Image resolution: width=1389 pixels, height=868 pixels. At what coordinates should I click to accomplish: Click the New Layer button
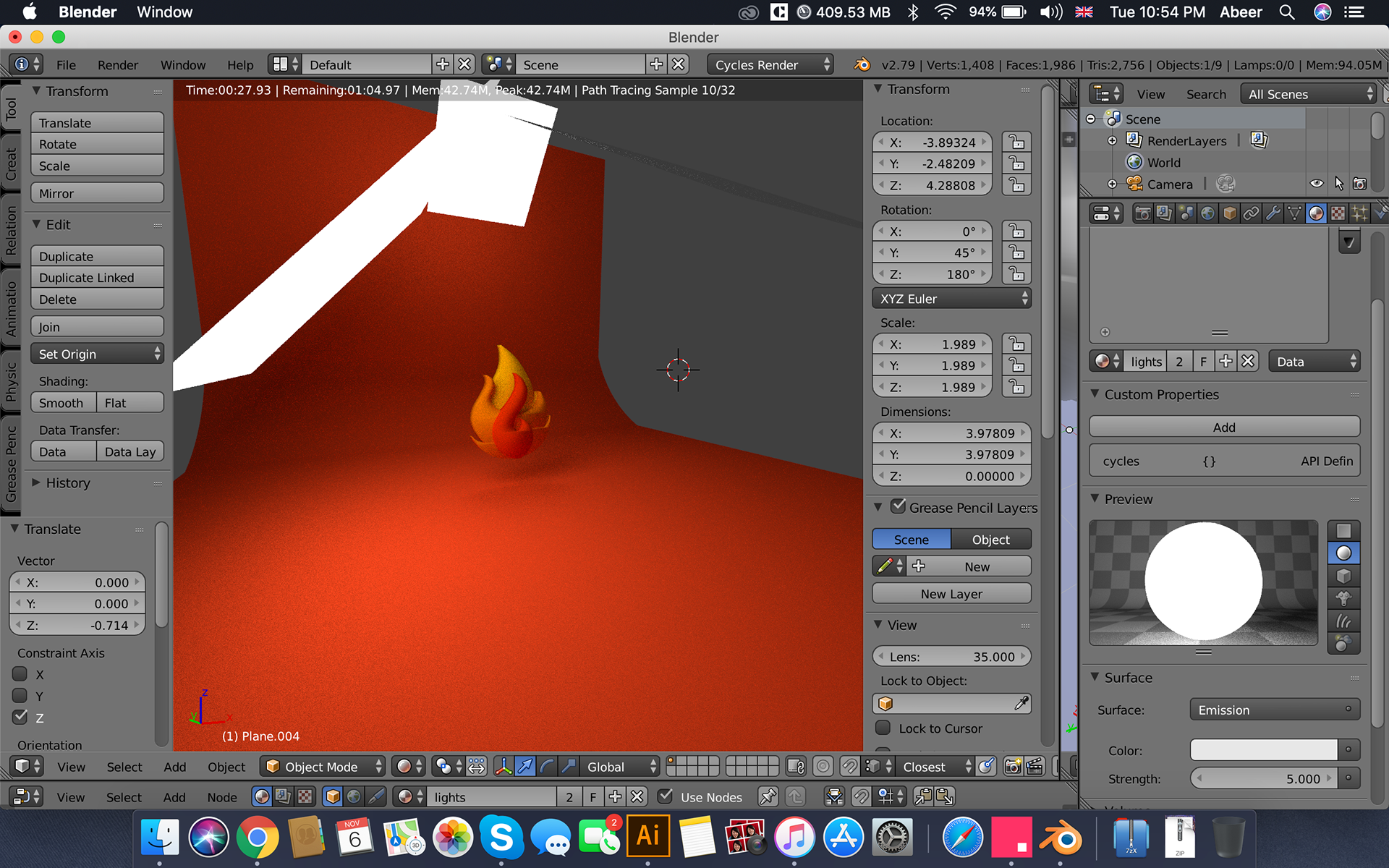(x=951, y=593)
